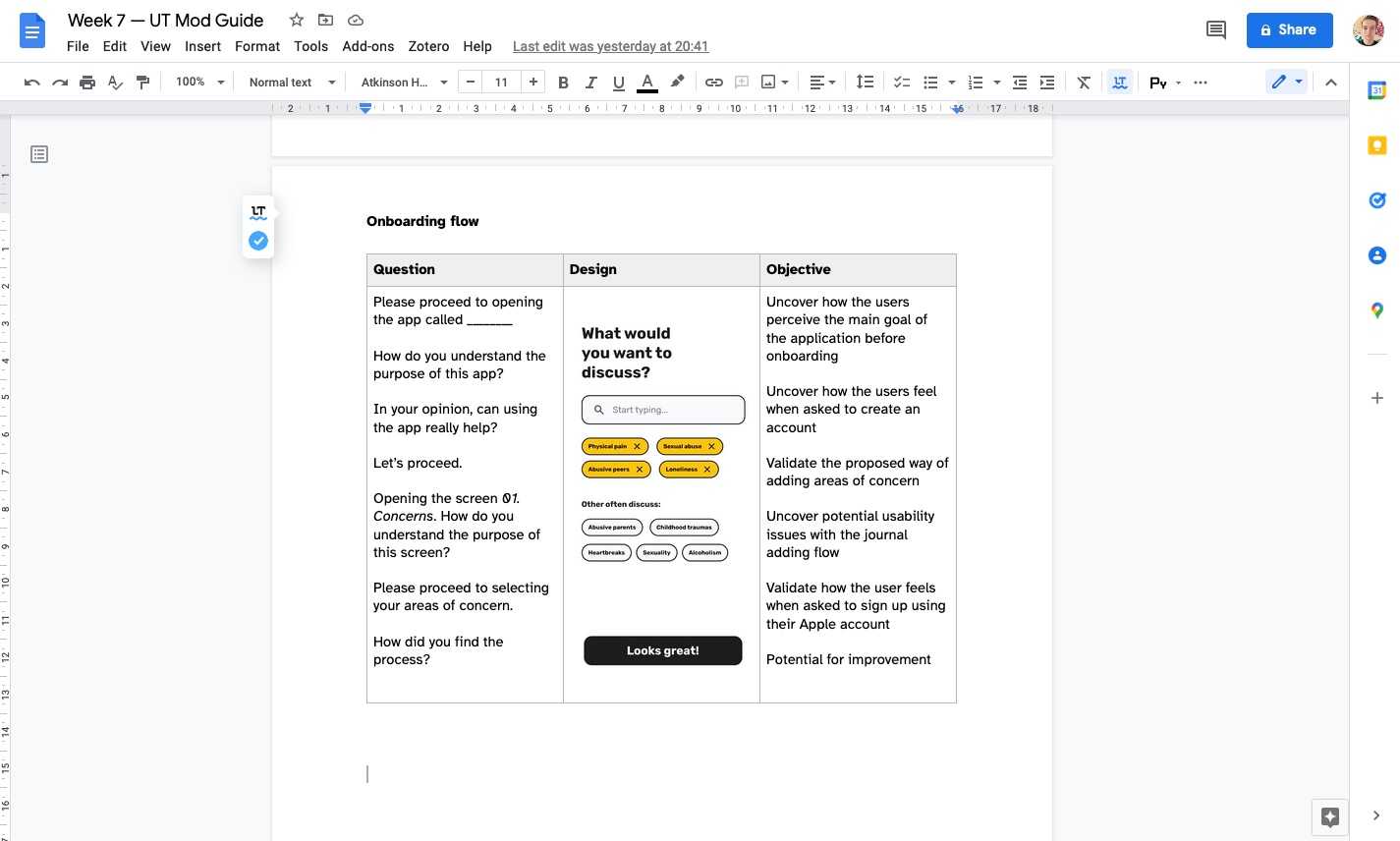Open the Zotero menu
The image size is (1400, 841).
coord(428,46)
